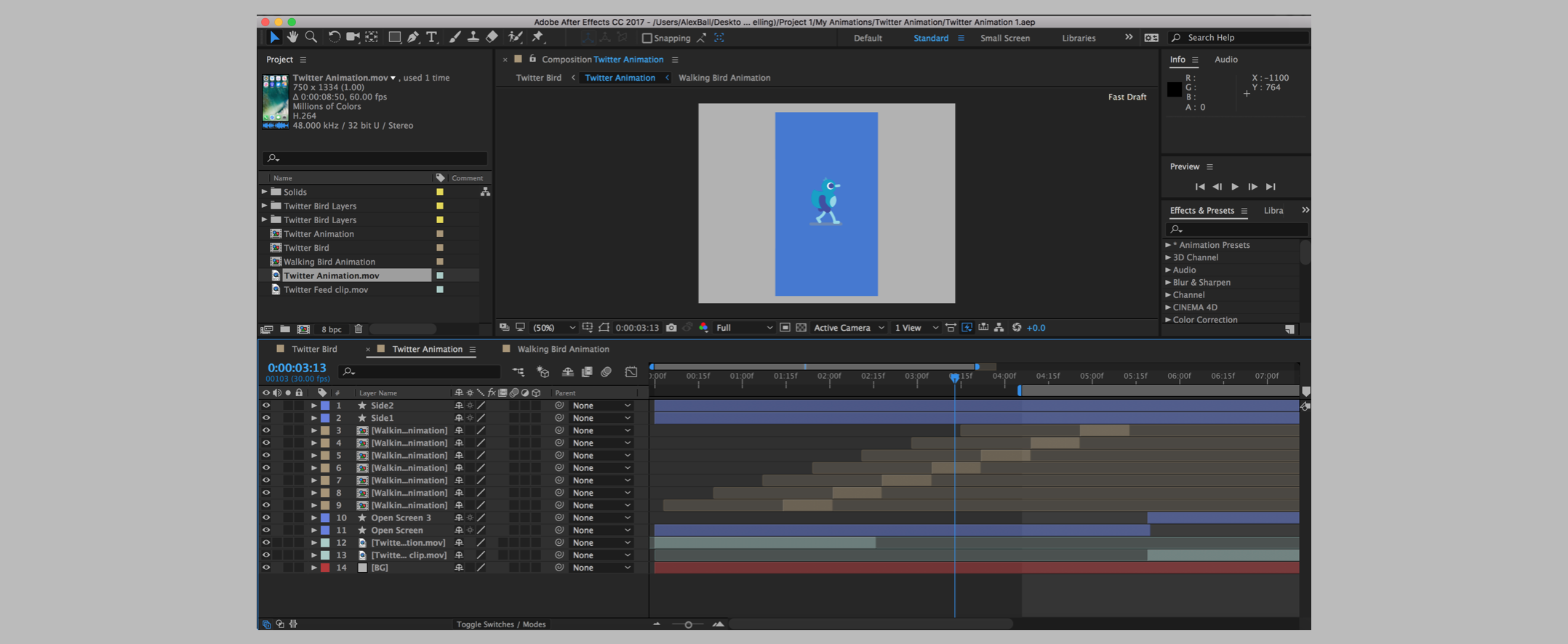Hide the BG layer
The height and width of the screenshot is (644, 1568).
click(x=266, y=568)
